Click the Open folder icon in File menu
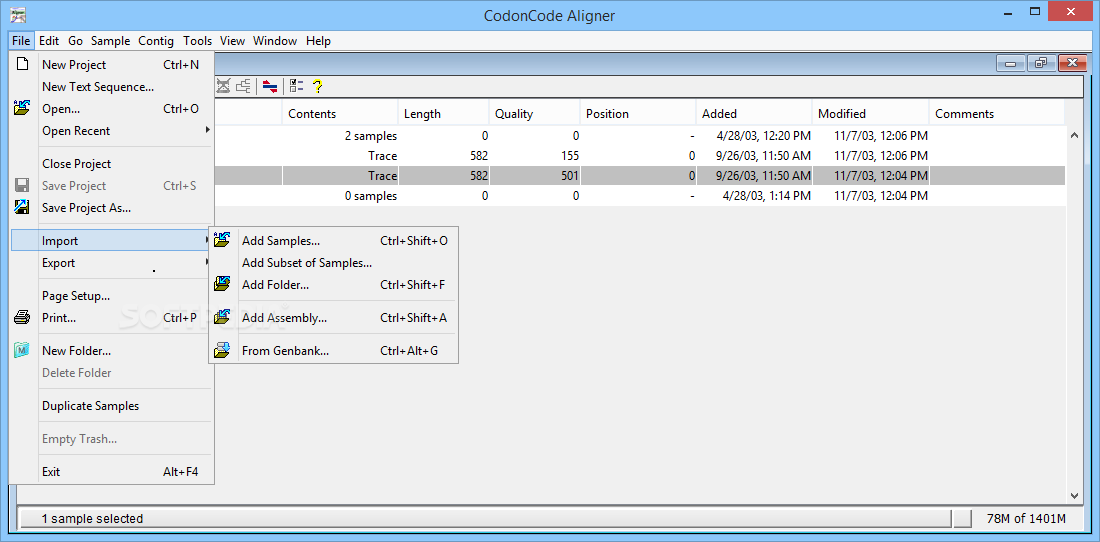The image size is (1100, 542). pos(22,109)
